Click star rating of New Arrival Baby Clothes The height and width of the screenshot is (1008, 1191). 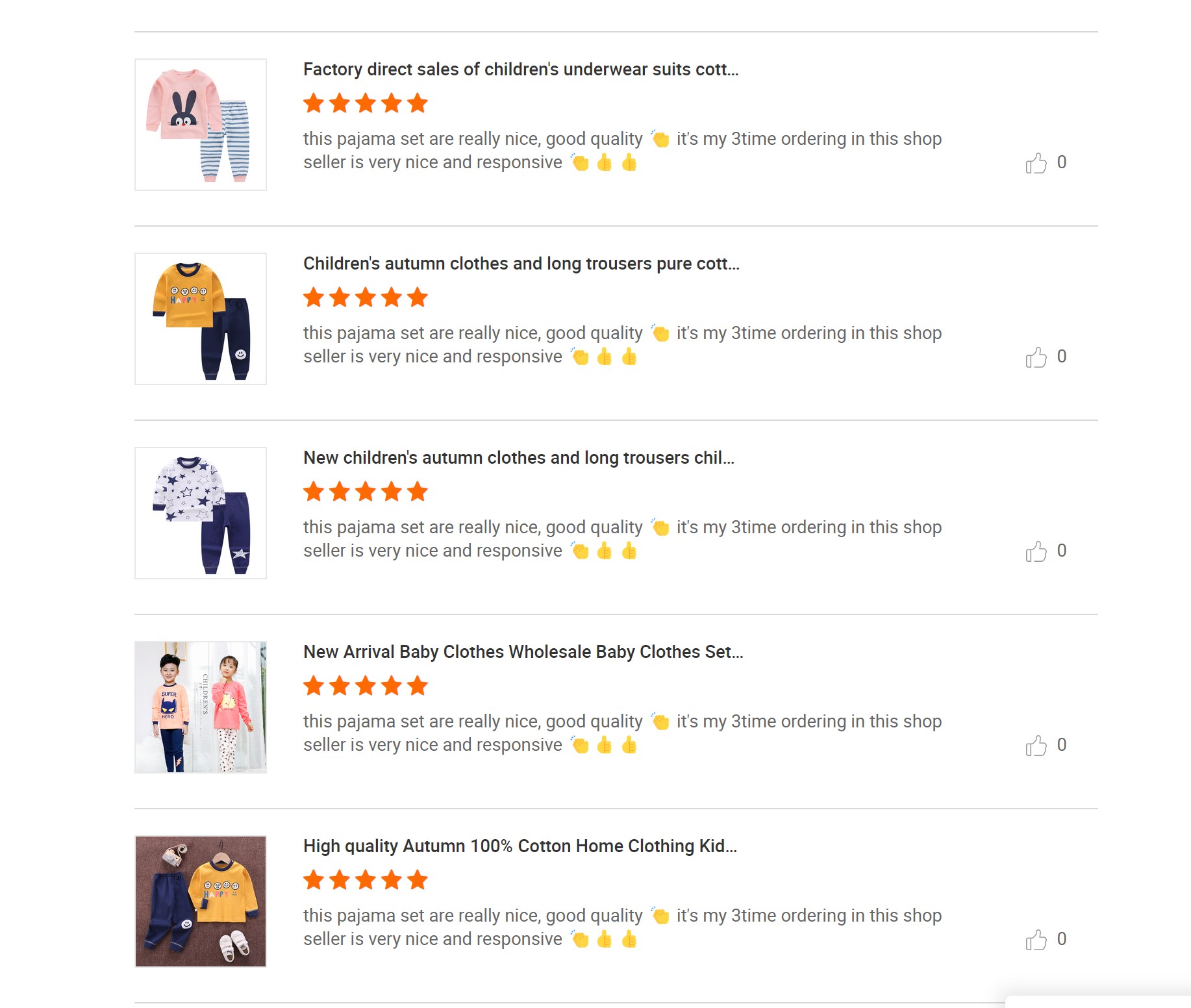click(x=365, y=686)
